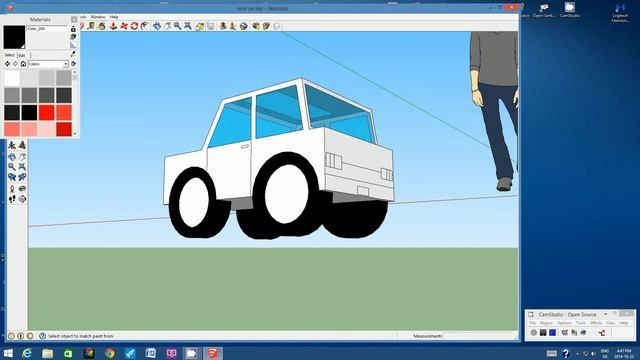Click the Share Model icon
The height and width of the screenshot is (360, 640).
point(266,26)
